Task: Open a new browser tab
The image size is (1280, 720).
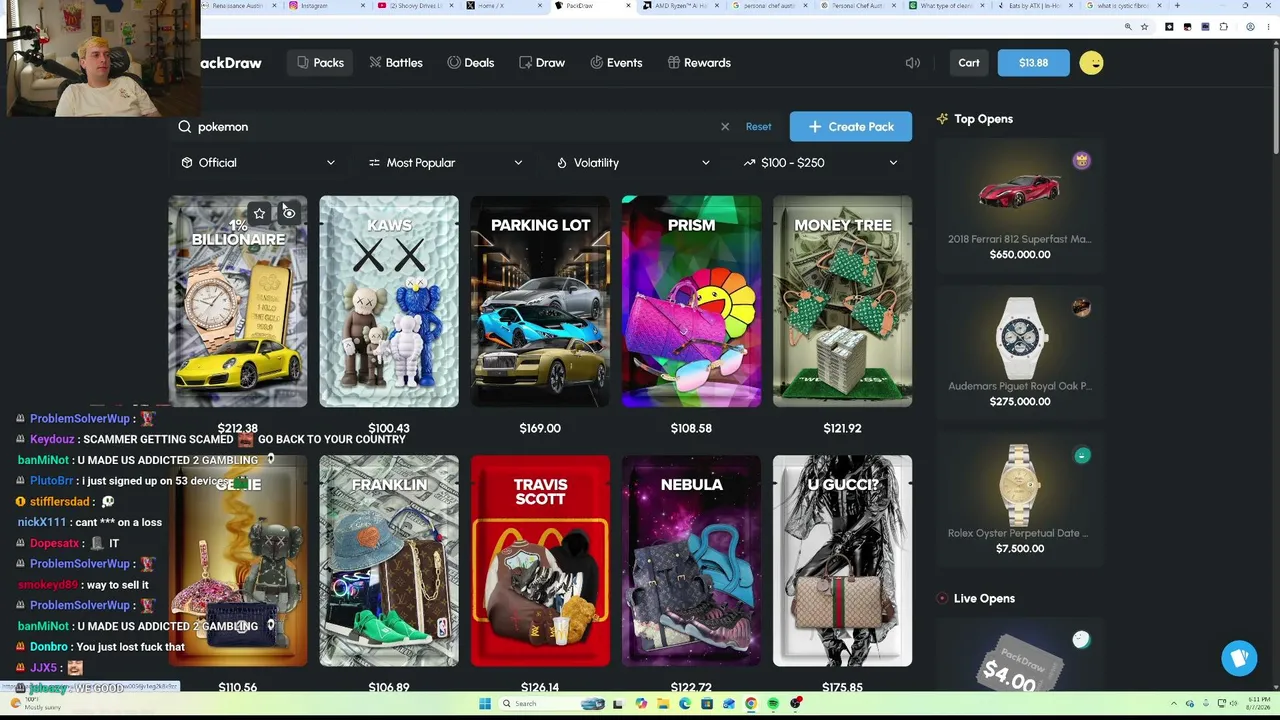Action: (x=1177, y=6)
